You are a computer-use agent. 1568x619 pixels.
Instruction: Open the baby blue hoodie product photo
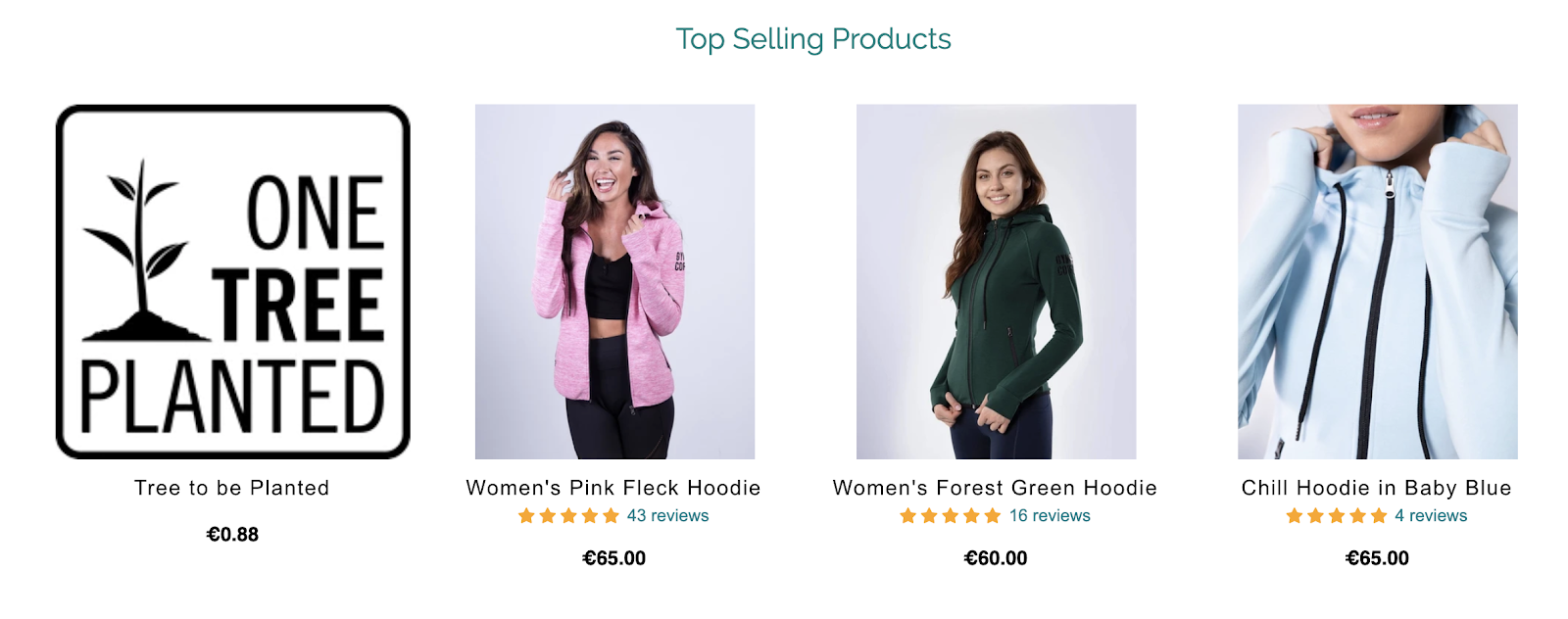click(1377, 281)
